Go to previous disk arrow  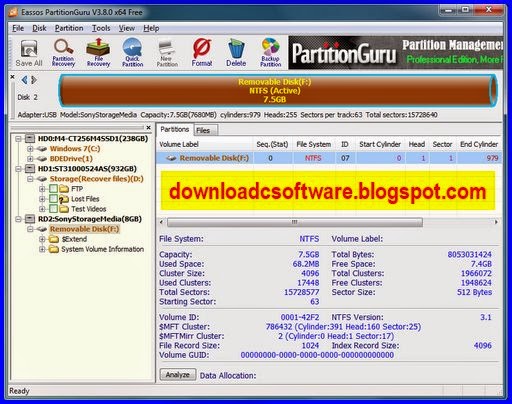click(24, 80)
